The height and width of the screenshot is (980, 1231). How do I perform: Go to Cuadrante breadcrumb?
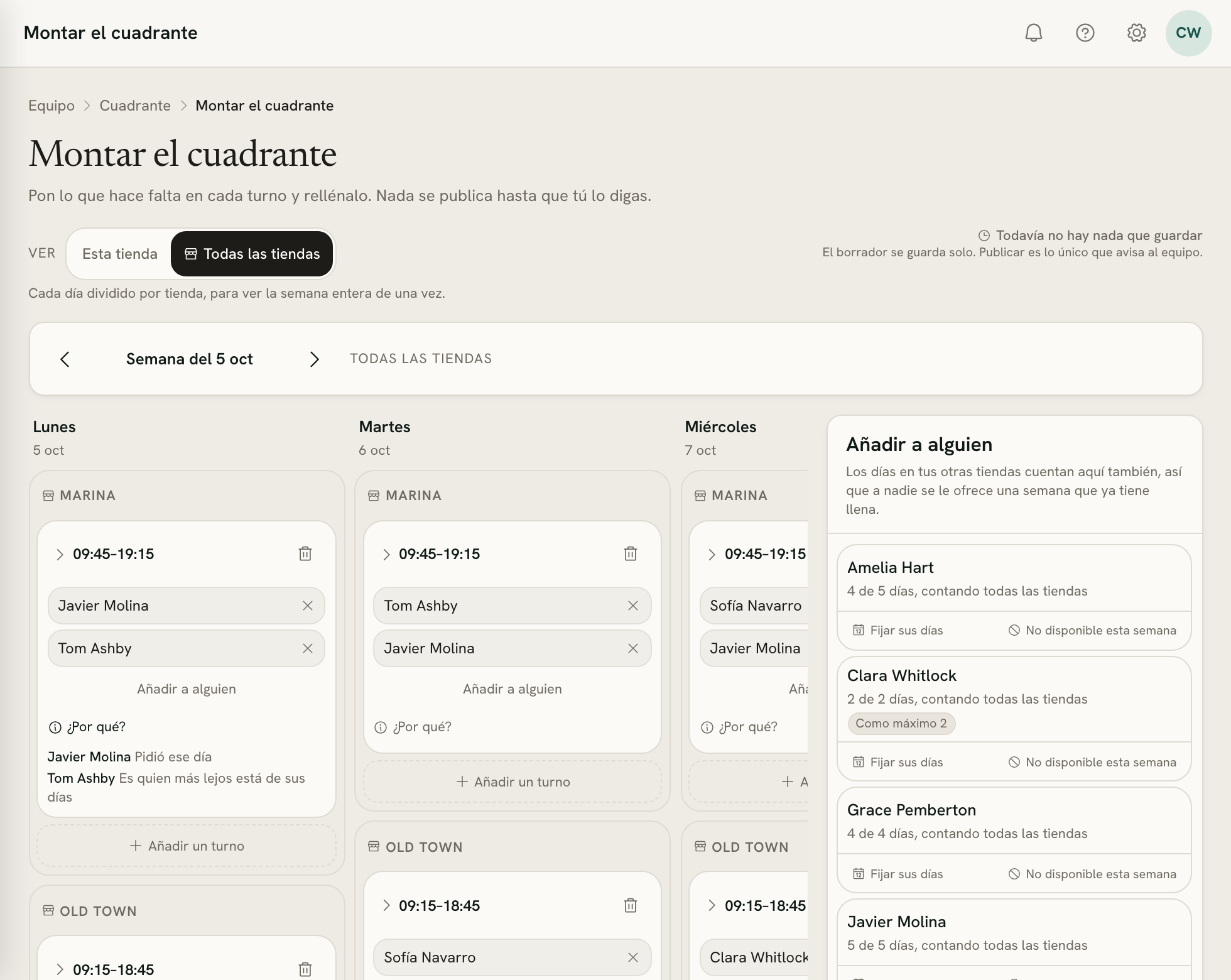click(135, 106)
